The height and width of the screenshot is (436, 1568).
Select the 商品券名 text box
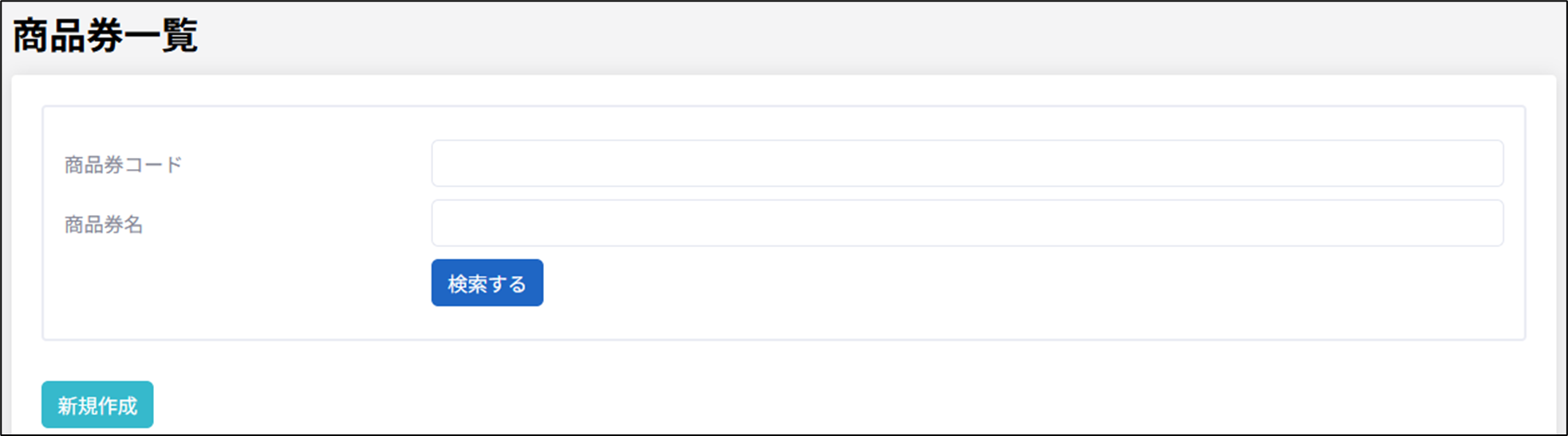point(967,223)
